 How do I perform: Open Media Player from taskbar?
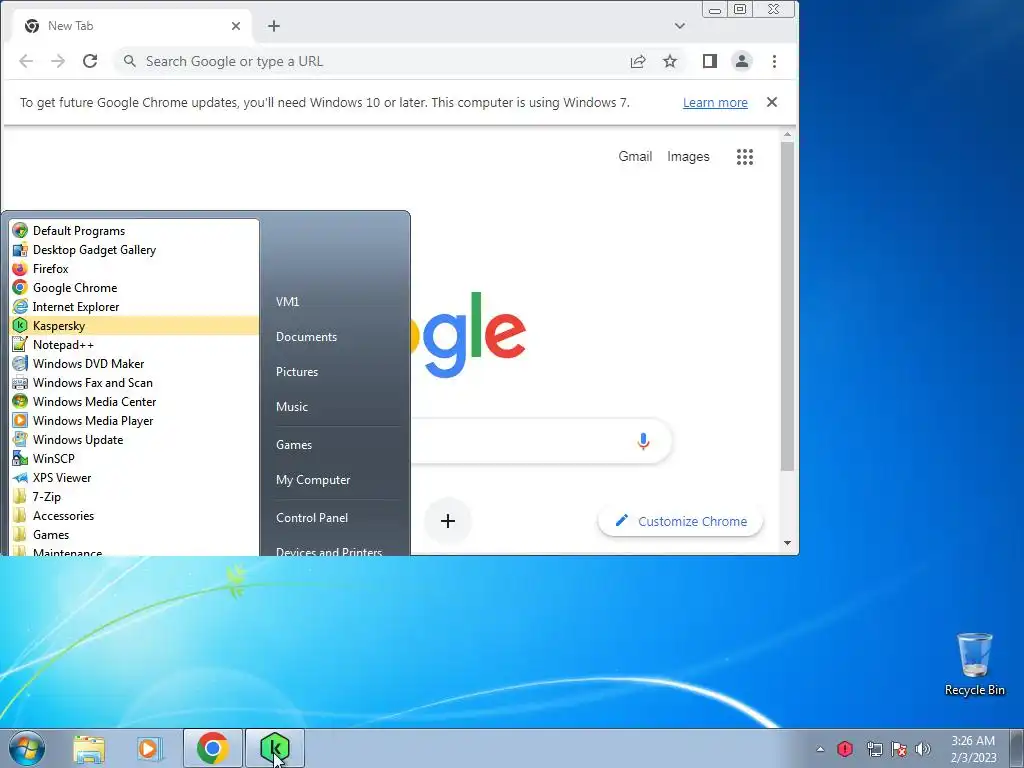click(150, 748)
